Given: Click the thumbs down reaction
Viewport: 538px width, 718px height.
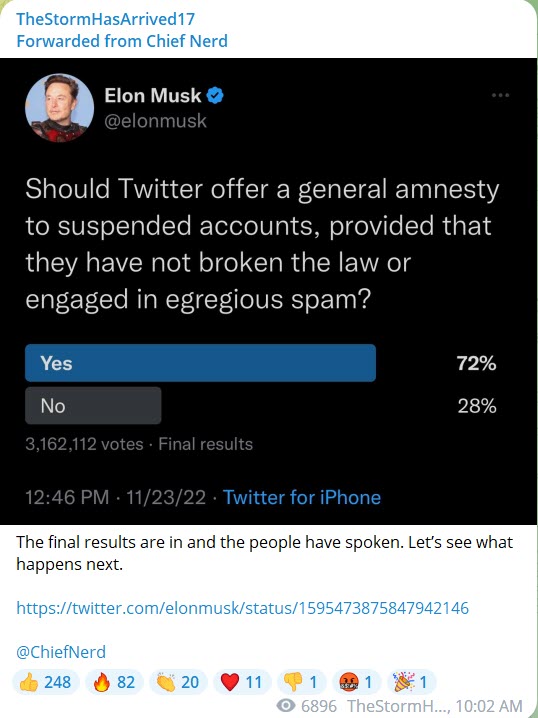Looking at the screenshot, I should (302, 682).
